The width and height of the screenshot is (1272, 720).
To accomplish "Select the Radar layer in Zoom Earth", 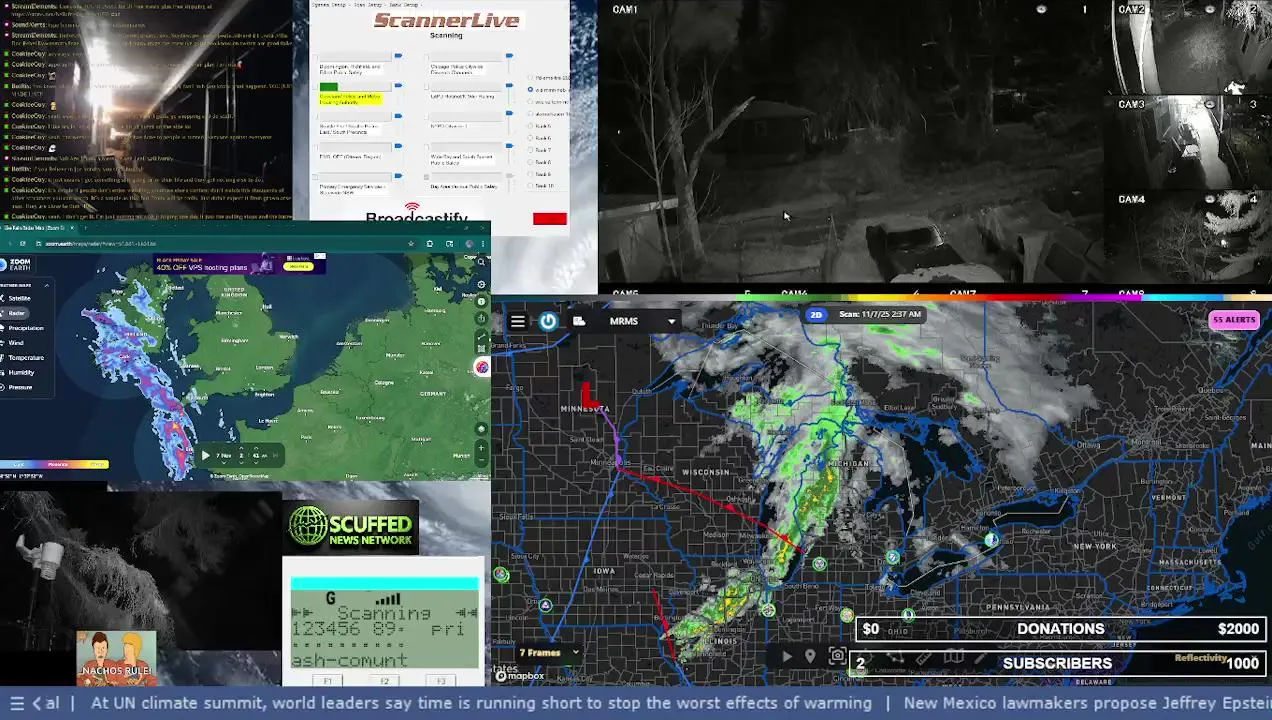I will pyautogui.click(x=14, y=313).
